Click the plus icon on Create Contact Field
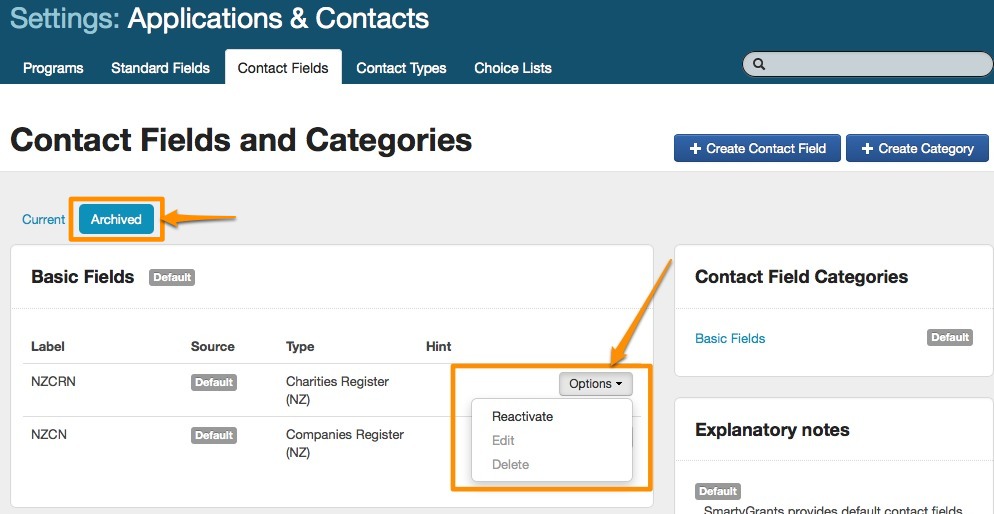Screen dimensions: 994x514 (695, 149)
